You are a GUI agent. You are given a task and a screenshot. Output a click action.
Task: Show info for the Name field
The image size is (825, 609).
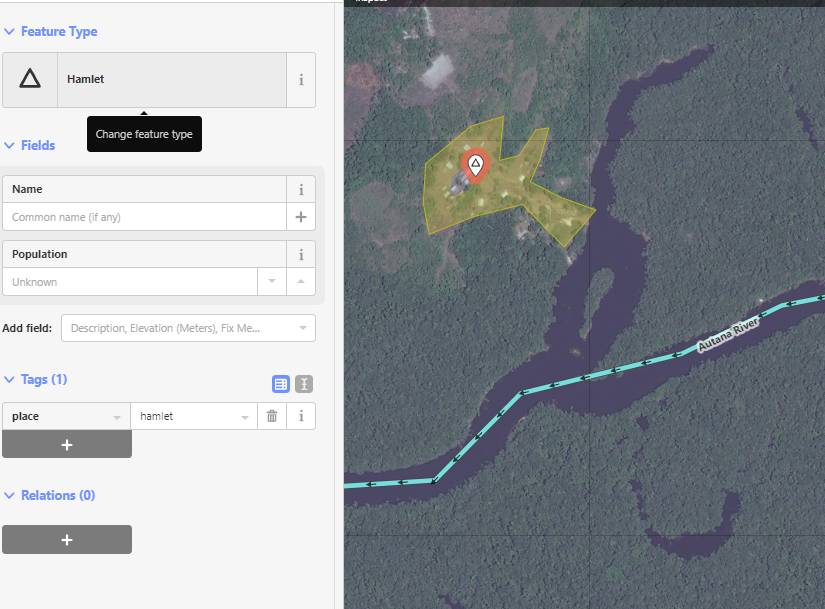(x=301, y=189)
